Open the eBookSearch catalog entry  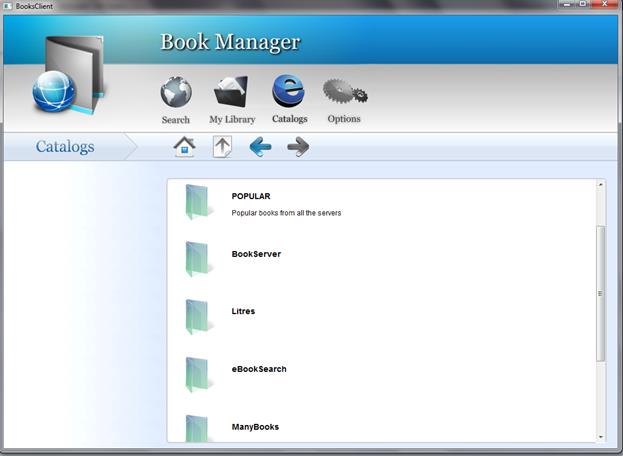tap(259, 369)
